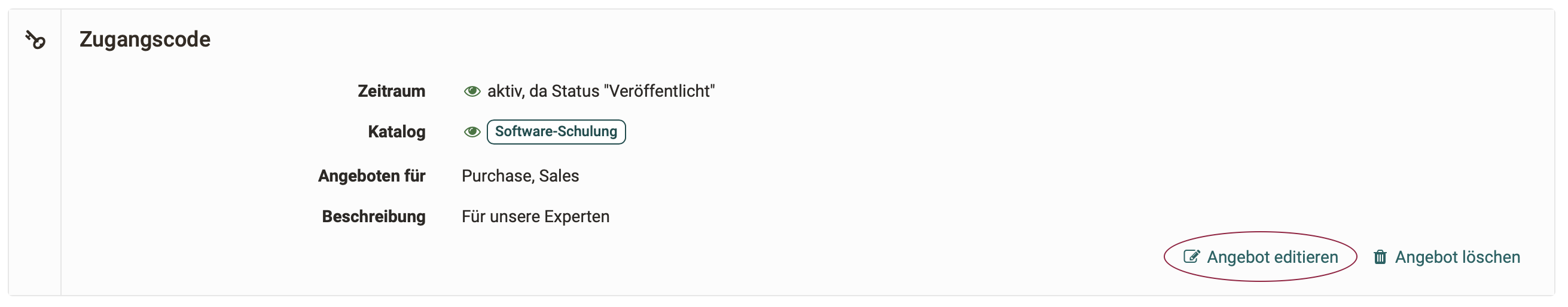The image size is (1568, 307).
Task: Click the word "Veröffentlicht" in the status
Action: (659, 91)
